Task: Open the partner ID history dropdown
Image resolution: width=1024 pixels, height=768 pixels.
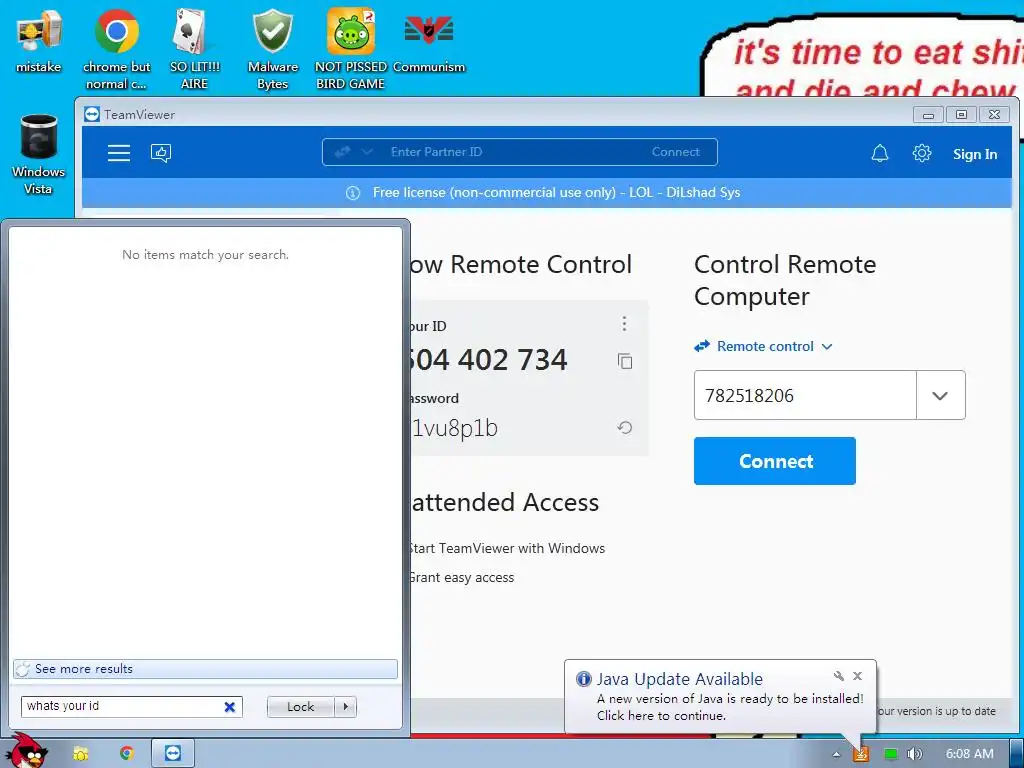Action: pos(940,395)
